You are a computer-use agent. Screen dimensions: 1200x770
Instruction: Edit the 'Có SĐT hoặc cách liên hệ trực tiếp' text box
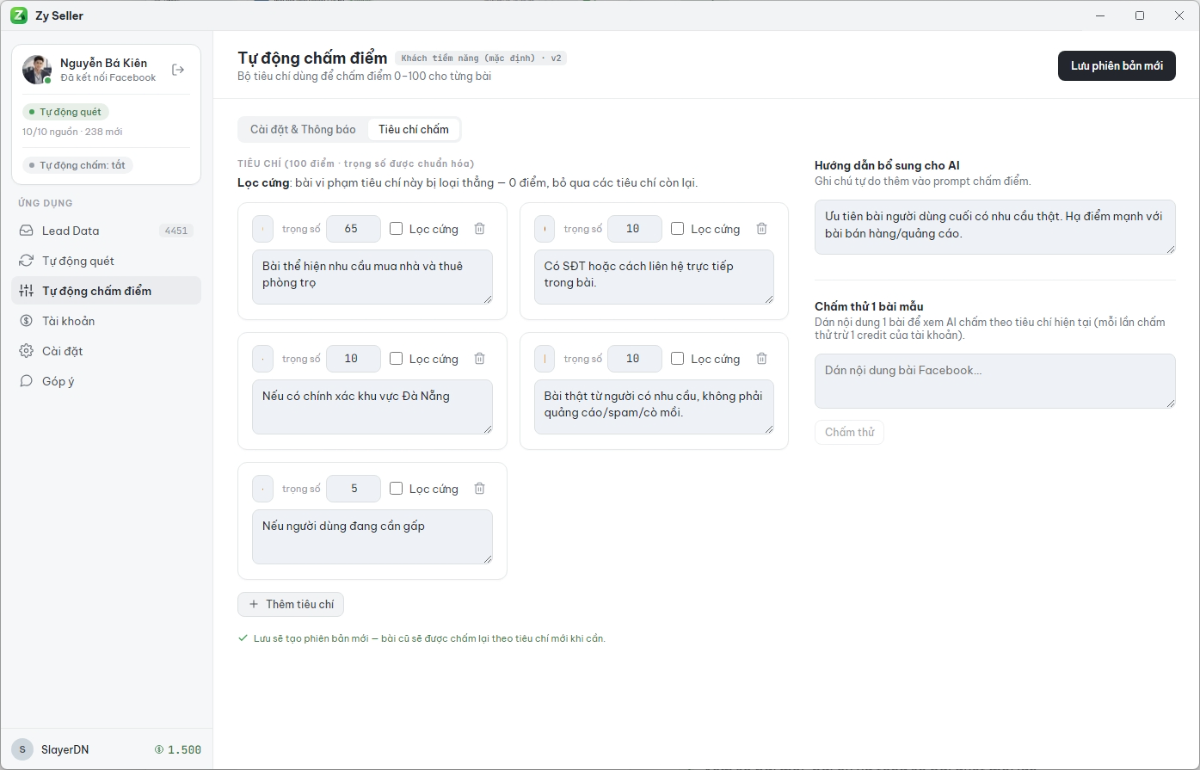coord(654,277)
